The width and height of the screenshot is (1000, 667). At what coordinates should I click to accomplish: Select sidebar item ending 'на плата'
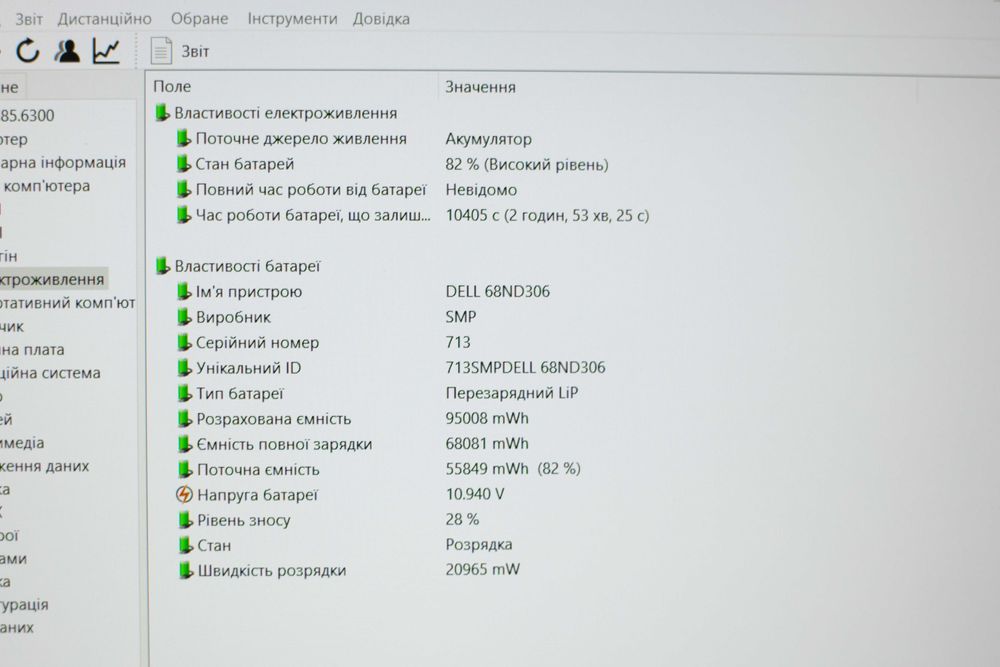[x=32, y=349]
